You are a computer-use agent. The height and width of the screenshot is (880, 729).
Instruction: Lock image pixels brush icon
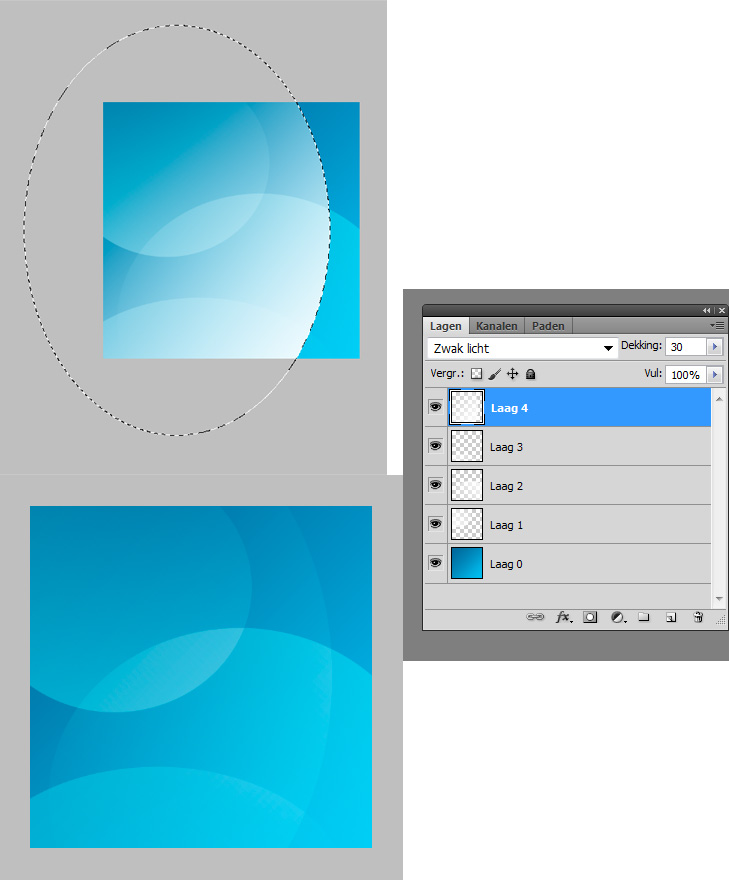coord(494,374)
